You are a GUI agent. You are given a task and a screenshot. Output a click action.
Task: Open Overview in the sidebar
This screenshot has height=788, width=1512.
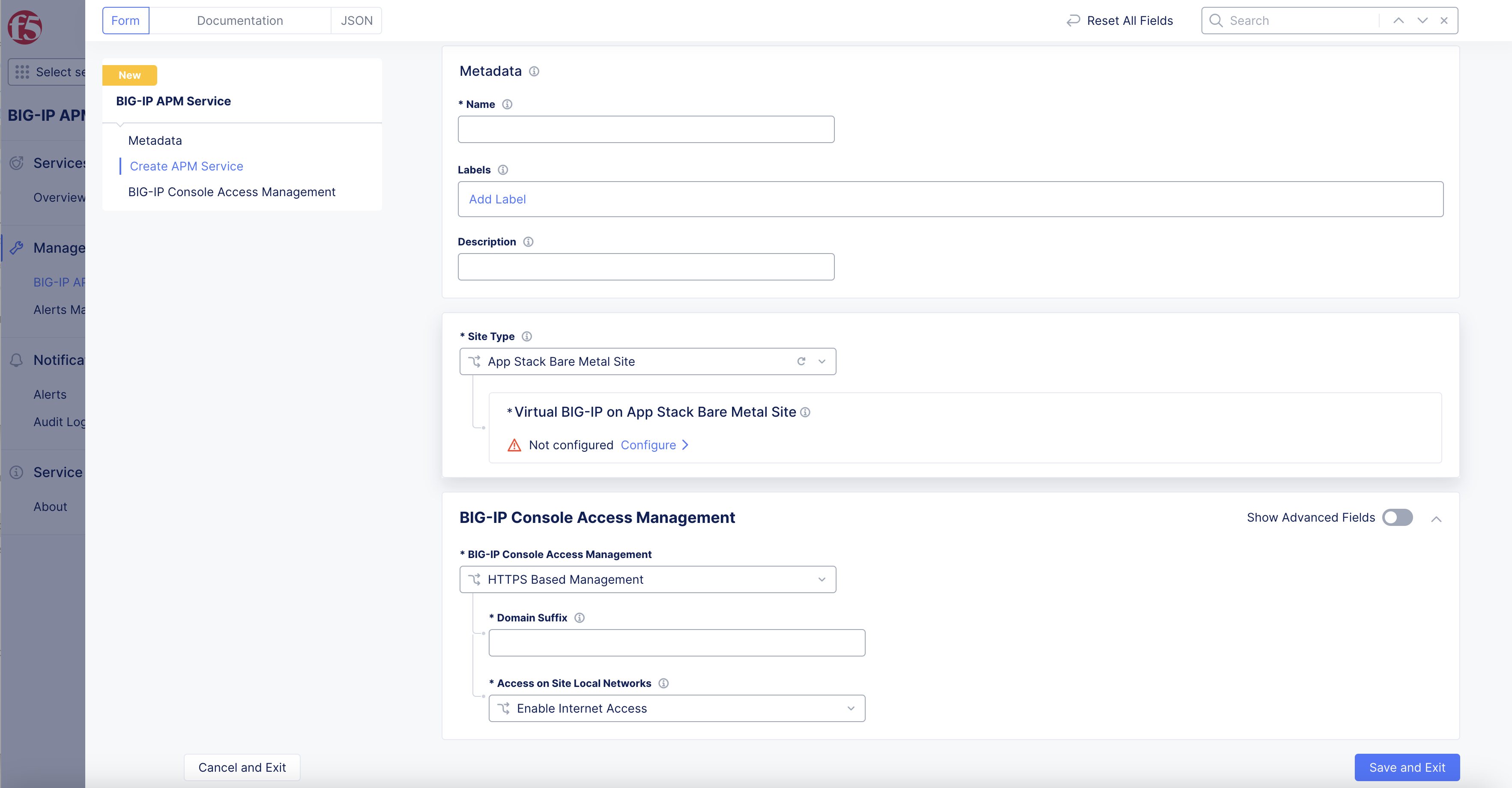[x=59, y=198]
